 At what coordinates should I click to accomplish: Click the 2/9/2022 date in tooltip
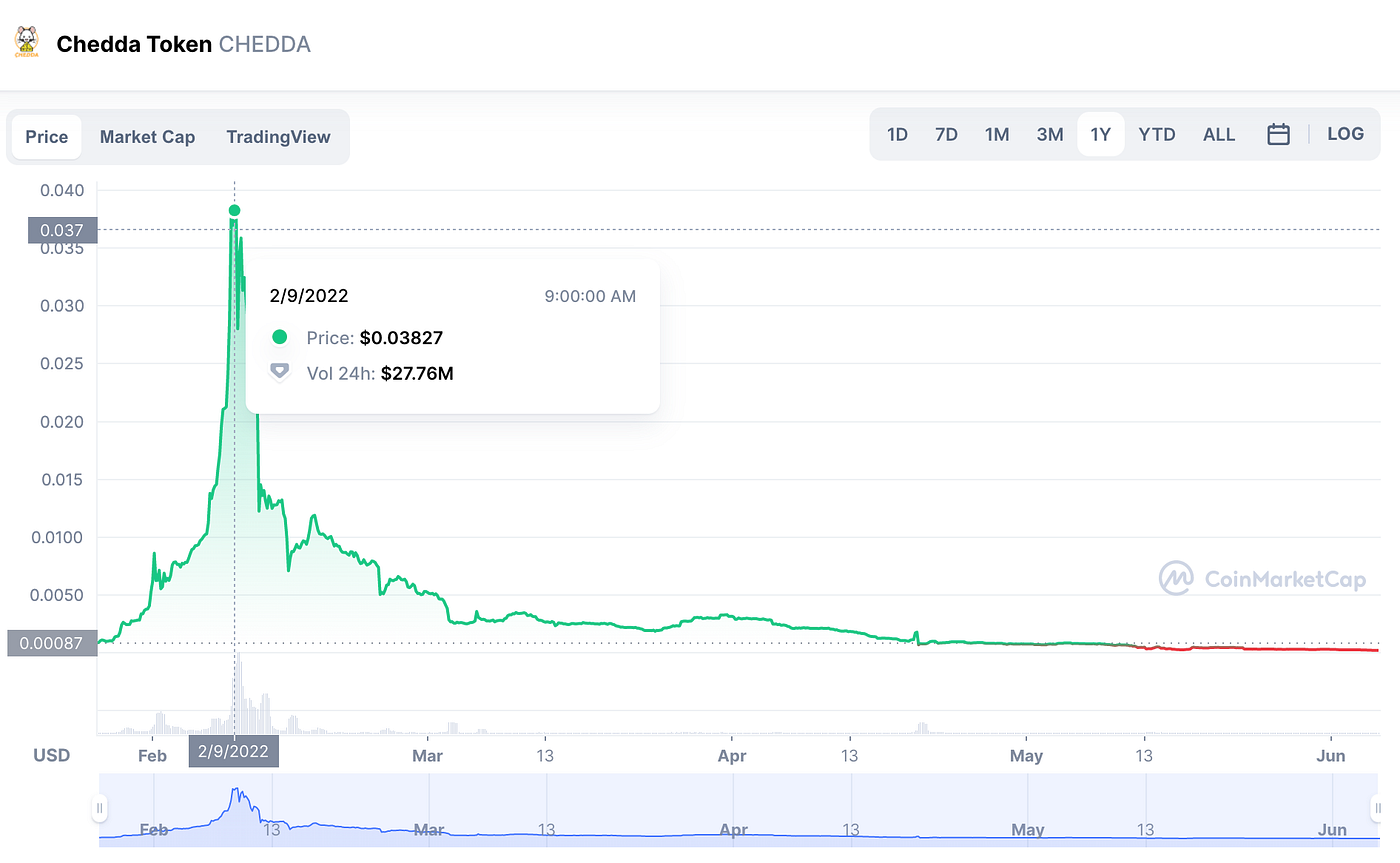click(309, 296)
